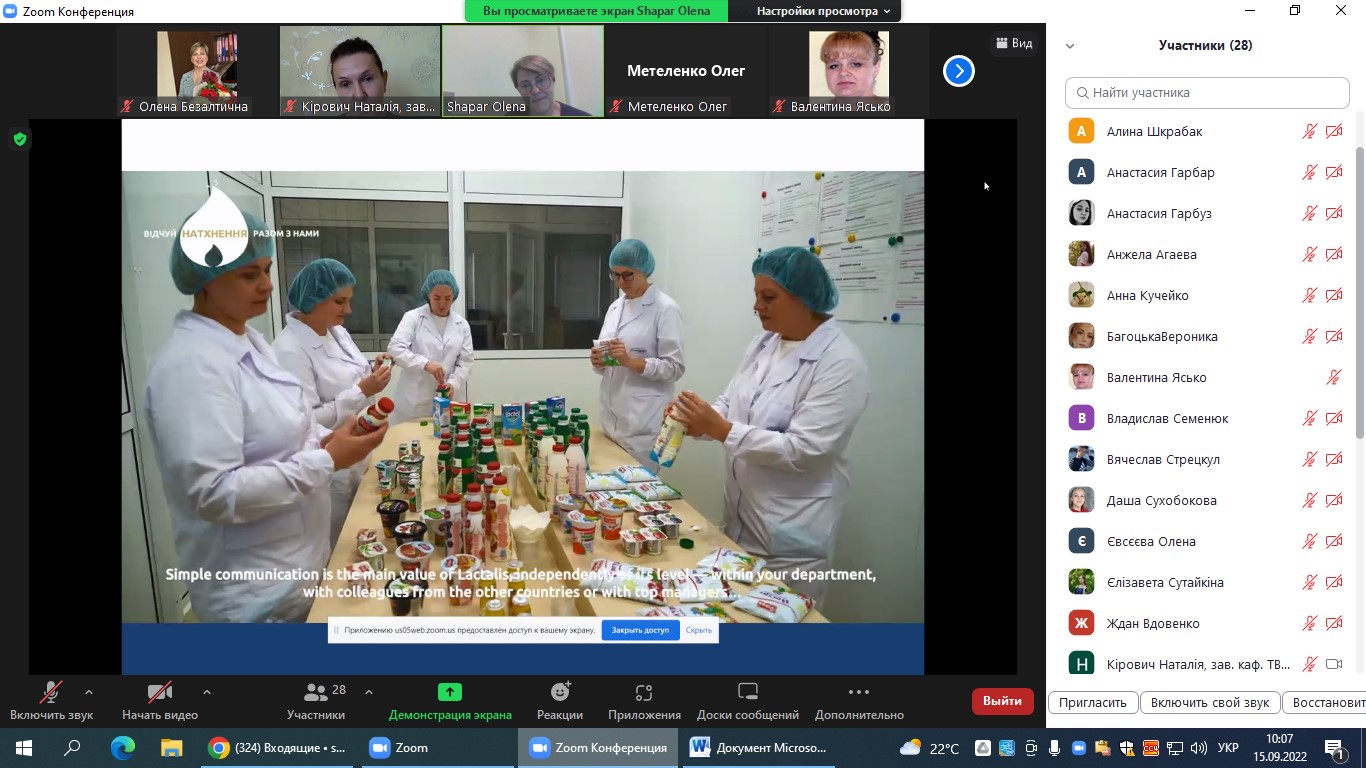Select participant Анастасия Гарбар
Image resolution: width=1366 pixels, height=768 pixels.
[x=1206, y=172]
